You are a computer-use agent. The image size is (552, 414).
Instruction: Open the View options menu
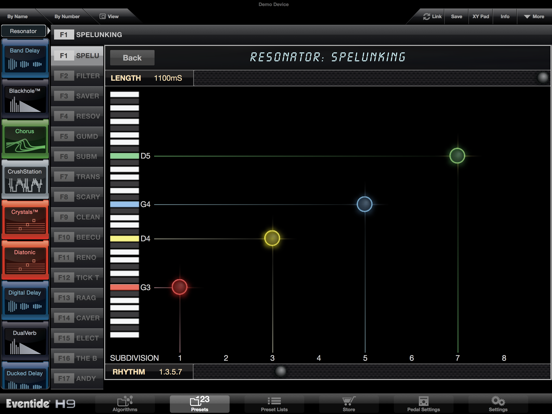109,17
